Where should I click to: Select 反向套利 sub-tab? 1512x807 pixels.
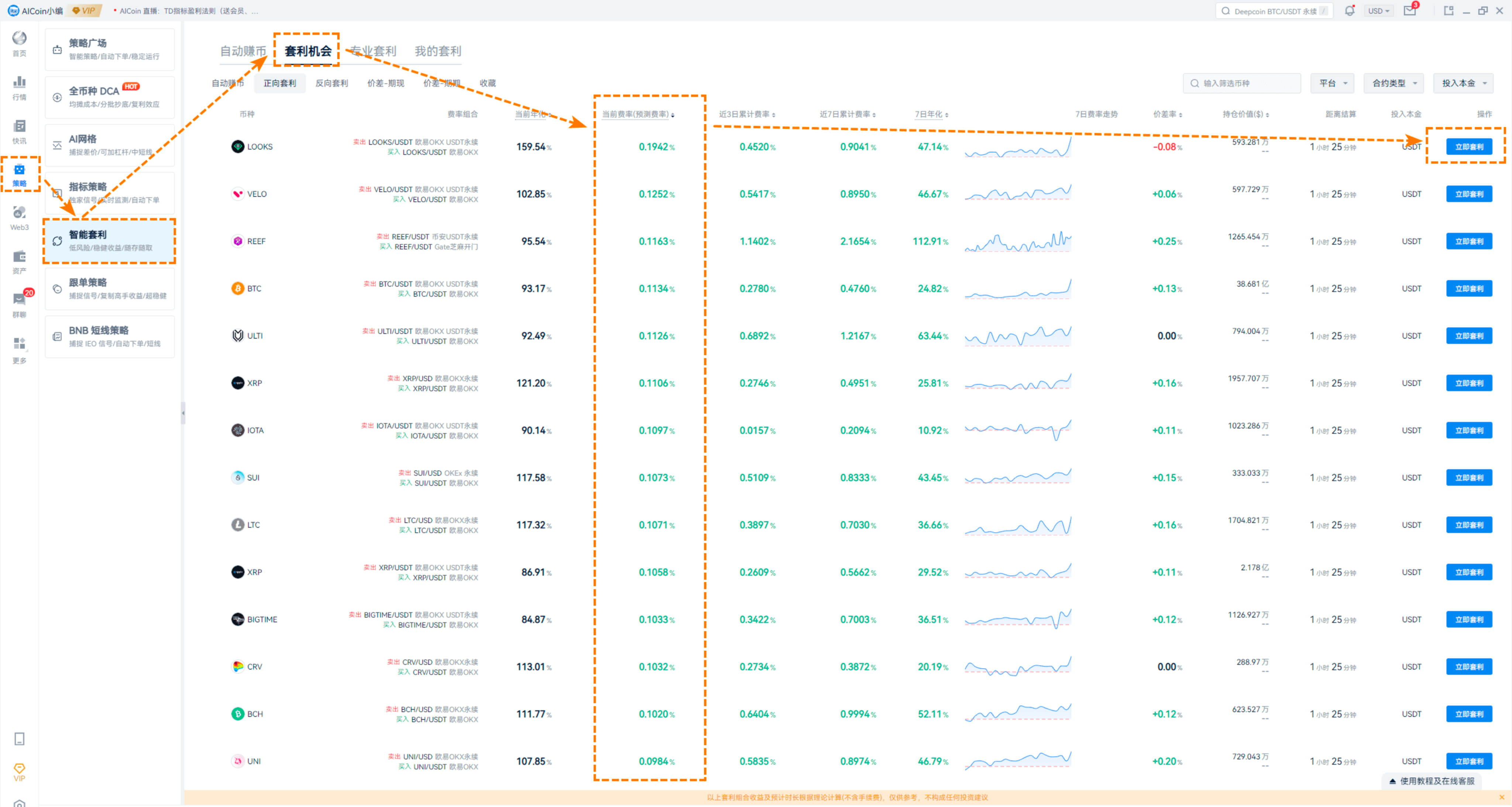pyautogui.click(x=331, y=83)
